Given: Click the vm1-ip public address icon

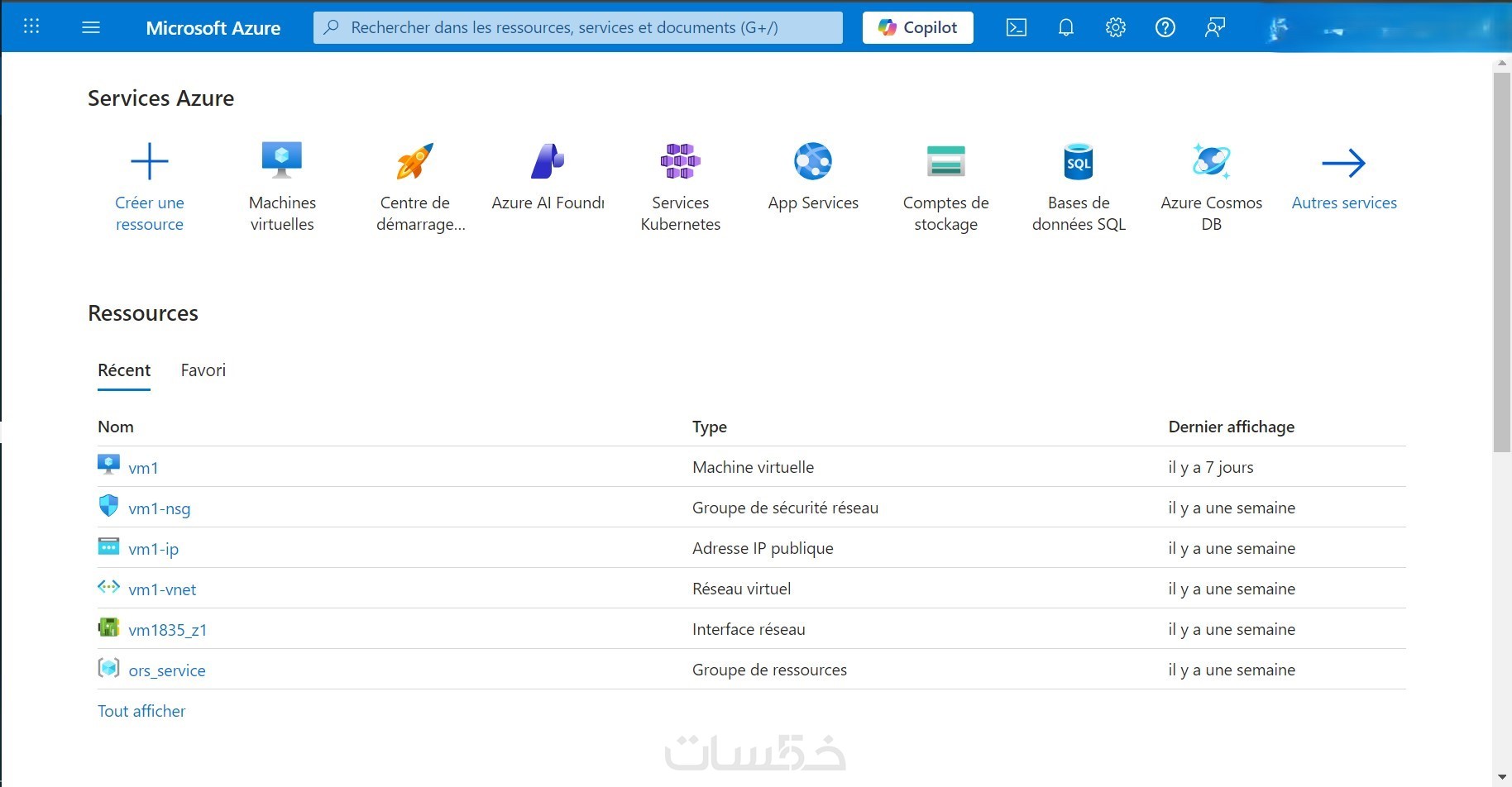Looking at the screenshot, I should (108, 546).
